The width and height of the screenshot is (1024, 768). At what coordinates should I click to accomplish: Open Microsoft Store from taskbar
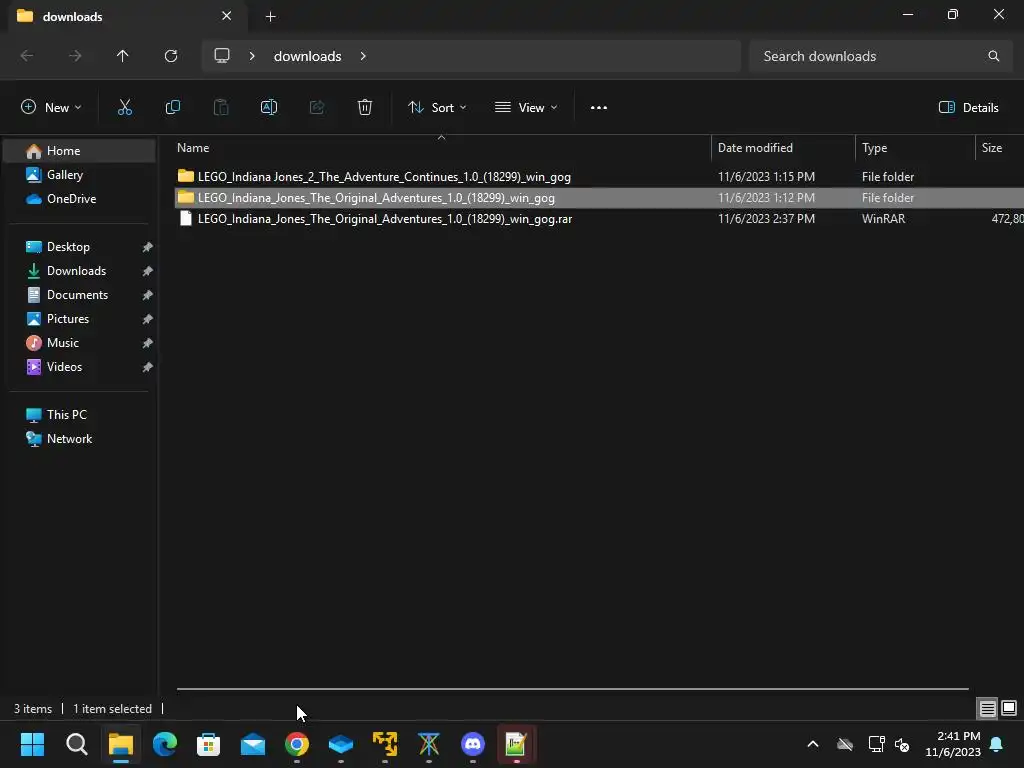click(208, 744)
